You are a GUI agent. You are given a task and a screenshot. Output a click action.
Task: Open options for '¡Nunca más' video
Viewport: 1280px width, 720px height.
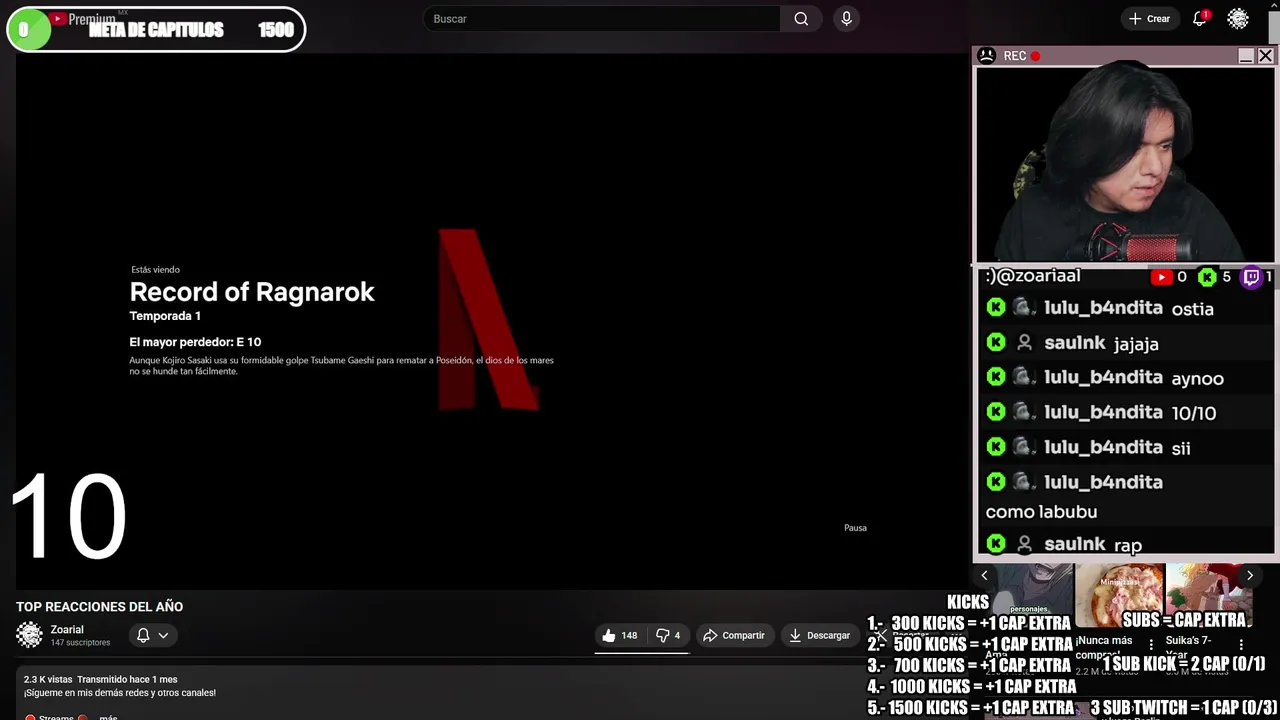tap(1151, 645)
